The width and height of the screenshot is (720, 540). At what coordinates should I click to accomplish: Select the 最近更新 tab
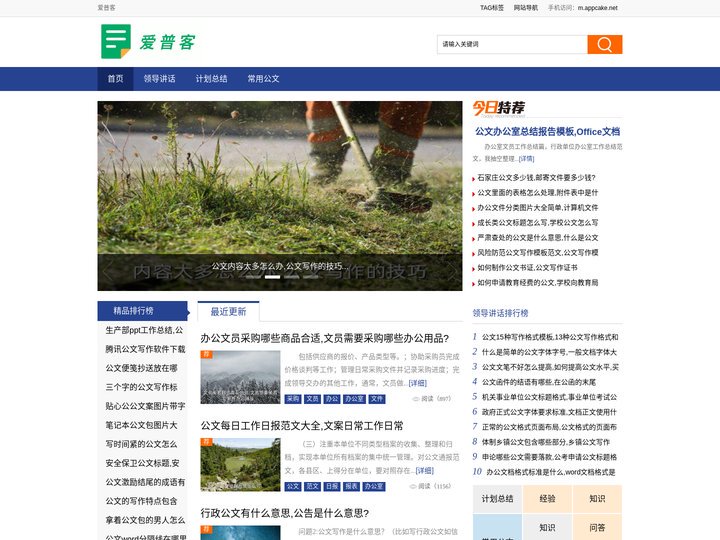coord(228,311)
